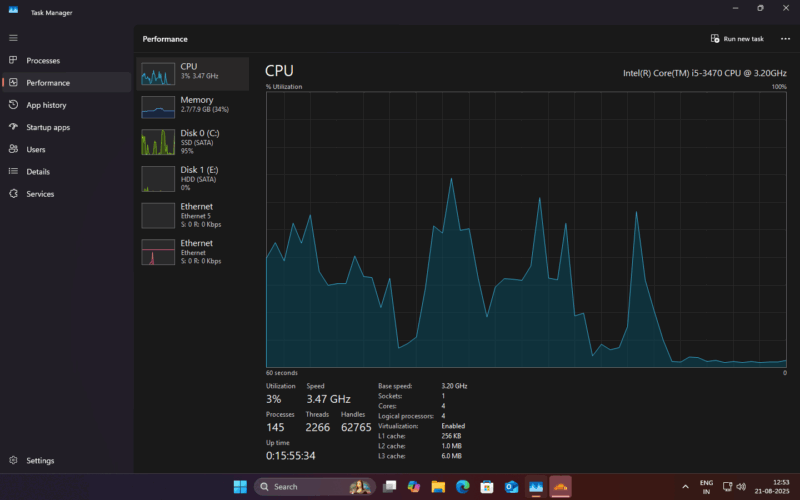
Task: Click the Settings gear icon
Action: click(x=13, y=460)
